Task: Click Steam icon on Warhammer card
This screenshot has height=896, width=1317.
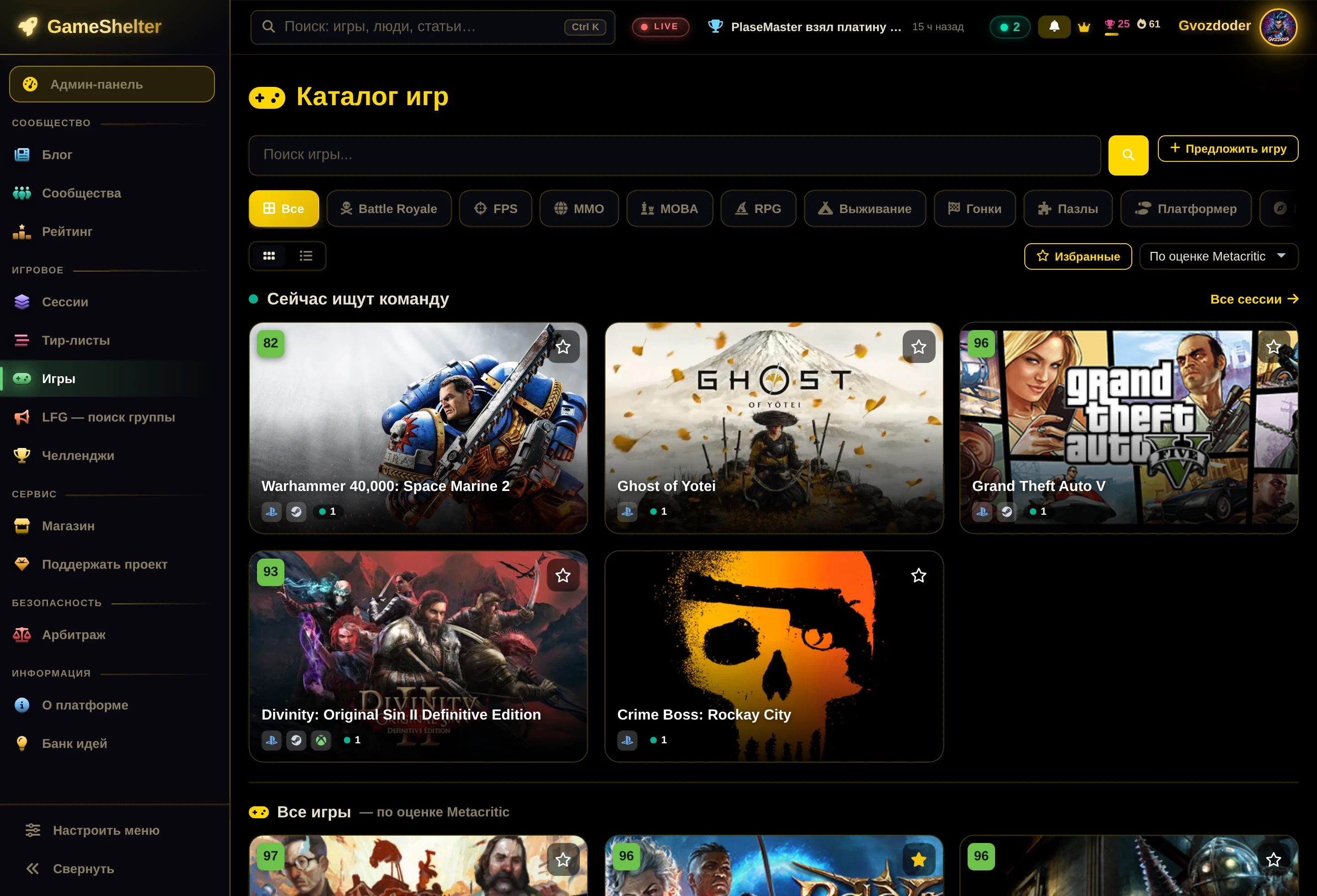Action: (x=296, y=512)
